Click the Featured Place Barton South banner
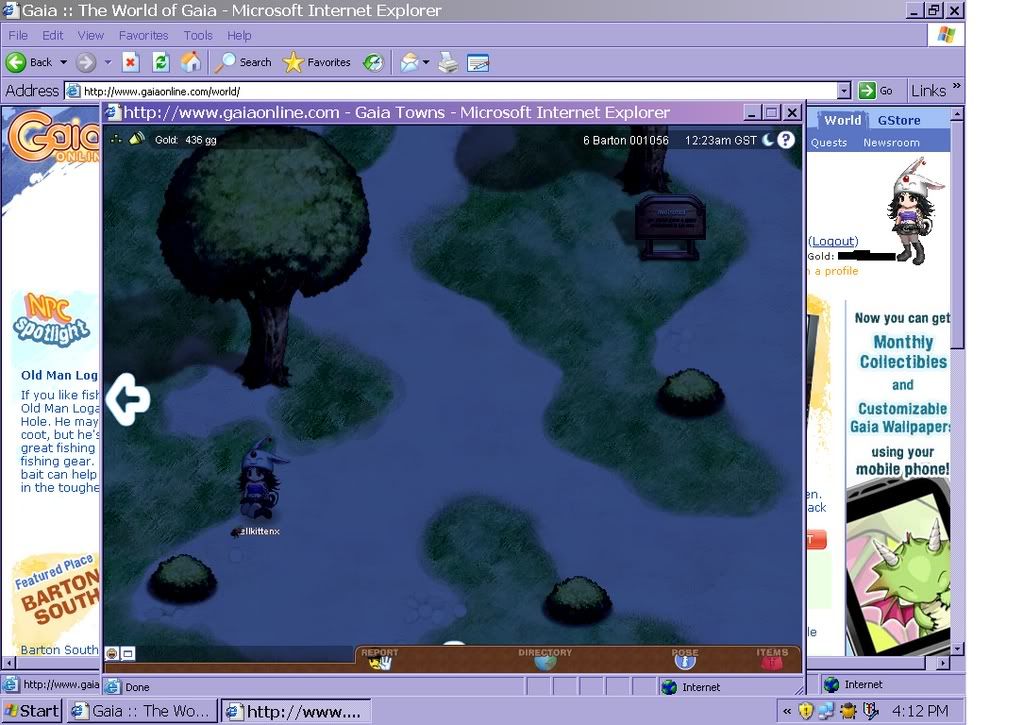1023x725 pixels. [x=57, y=594]
